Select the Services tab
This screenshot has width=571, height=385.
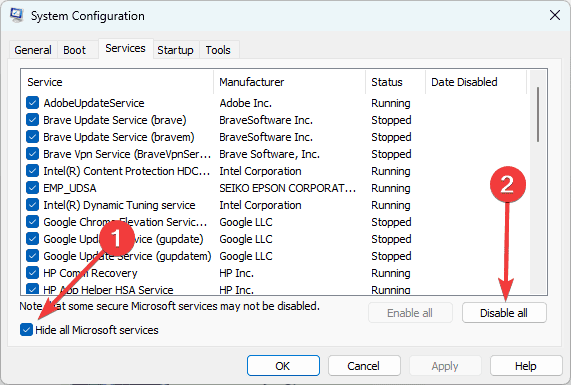tap(125, 48)
